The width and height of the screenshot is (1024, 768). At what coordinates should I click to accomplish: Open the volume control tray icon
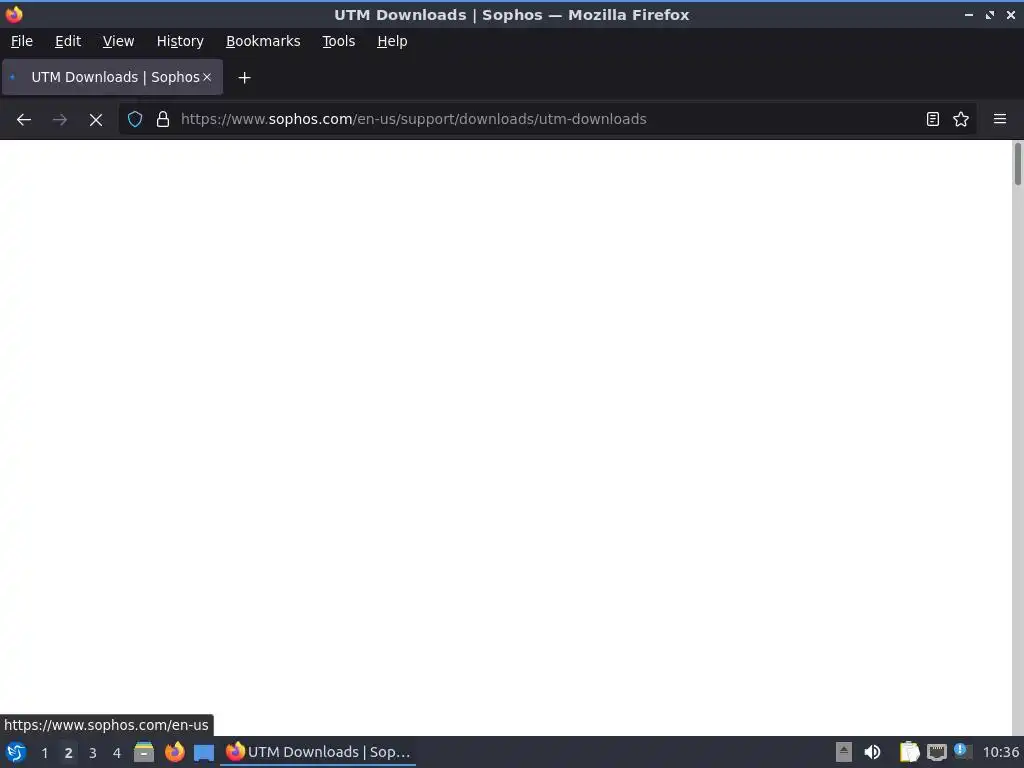tap(872, 752)
